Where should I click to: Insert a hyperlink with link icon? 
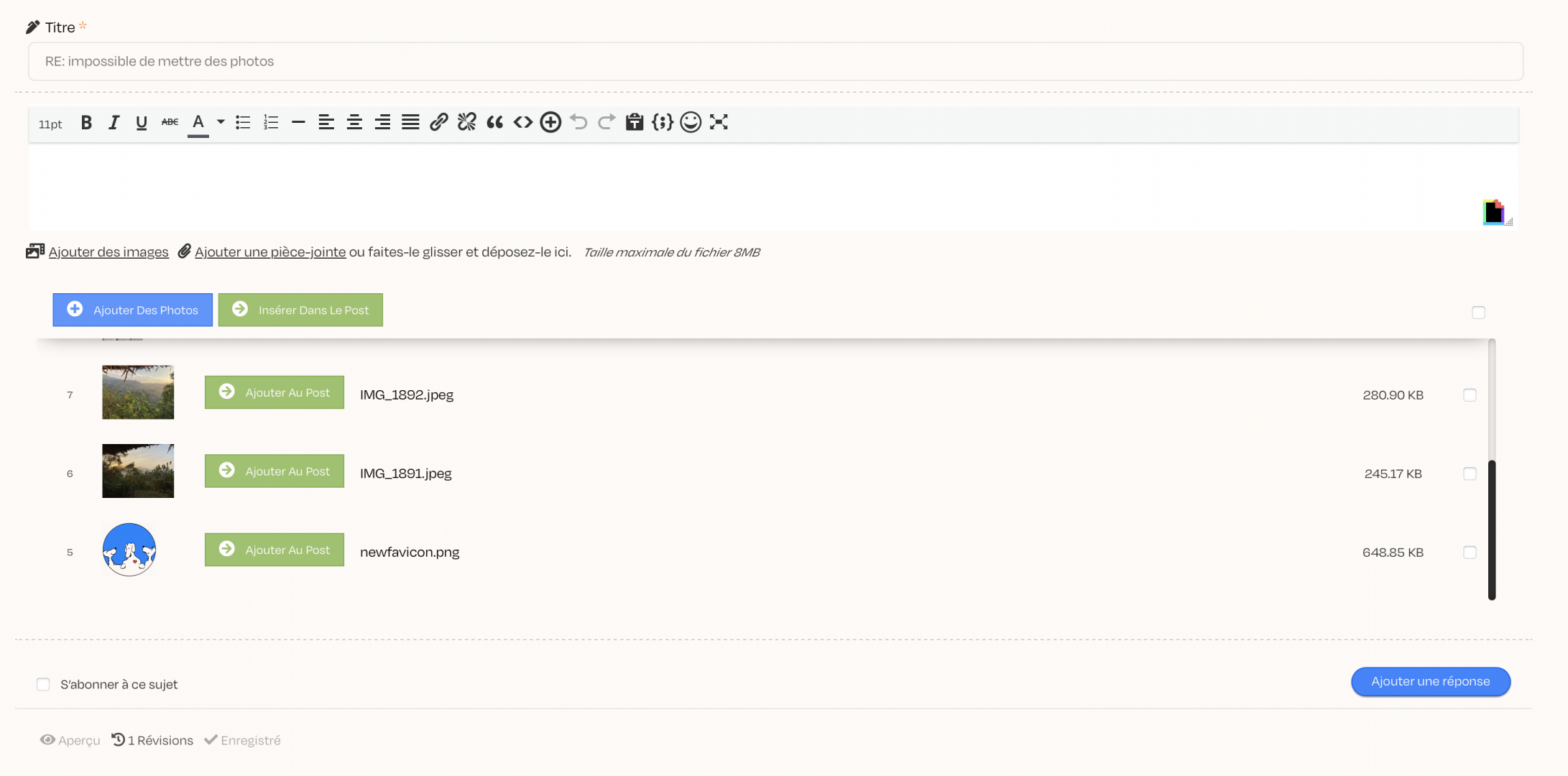coord(438,123)
